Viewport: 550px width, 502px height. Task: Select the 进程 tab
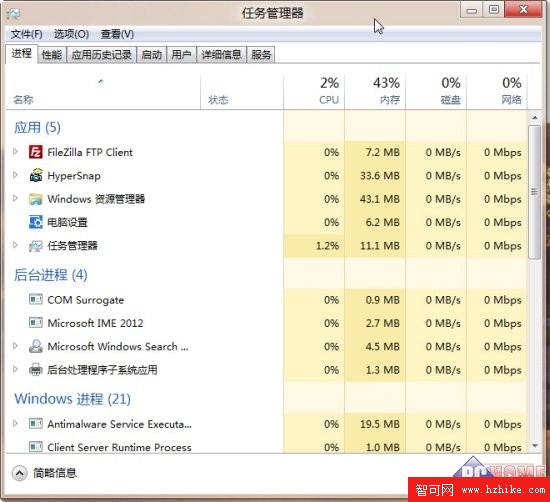point(21,54)
